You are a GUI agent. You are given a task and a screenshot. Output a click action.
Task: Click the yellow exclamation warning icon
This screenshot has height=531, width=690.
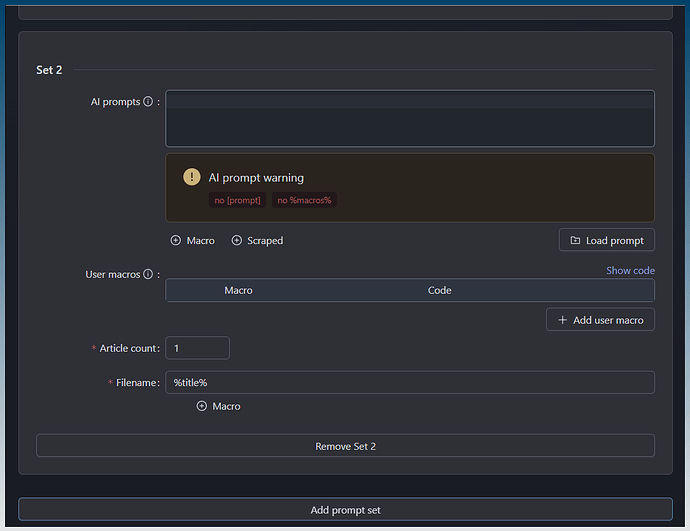(x=192, y=177)
